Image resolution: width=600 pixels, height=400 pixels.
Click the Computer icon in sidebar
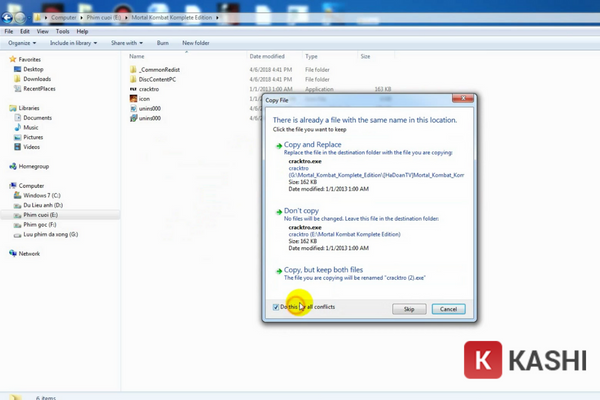[13, 186]
